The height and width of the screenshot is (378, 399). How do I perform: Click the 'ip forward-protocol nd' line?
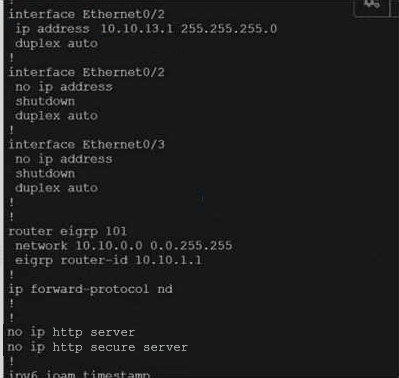(x=90, y=289)
